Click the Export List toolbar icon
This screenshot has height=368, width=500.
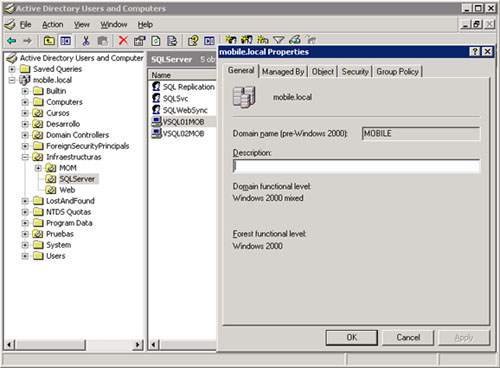[x=172, y=41]
